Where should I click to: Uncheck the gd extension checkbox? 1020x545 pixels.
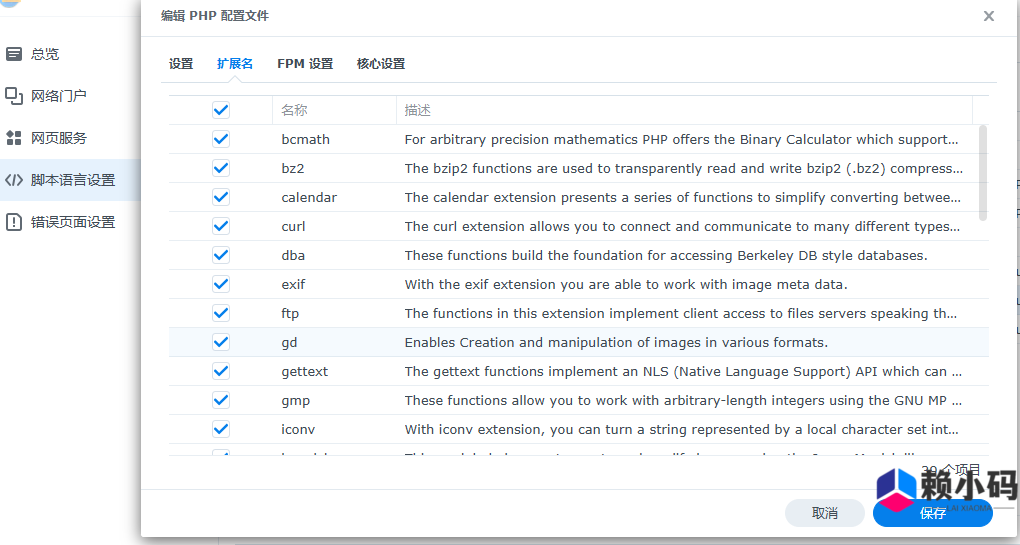[x=221, y=342]
